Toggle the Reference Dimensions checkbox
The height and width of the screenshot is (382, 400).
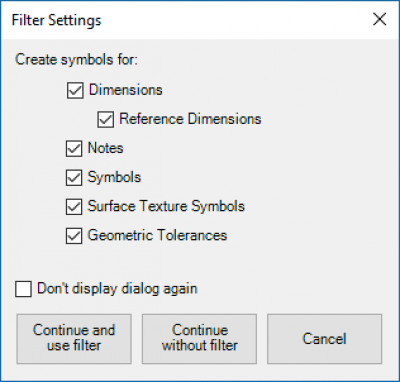106,120
